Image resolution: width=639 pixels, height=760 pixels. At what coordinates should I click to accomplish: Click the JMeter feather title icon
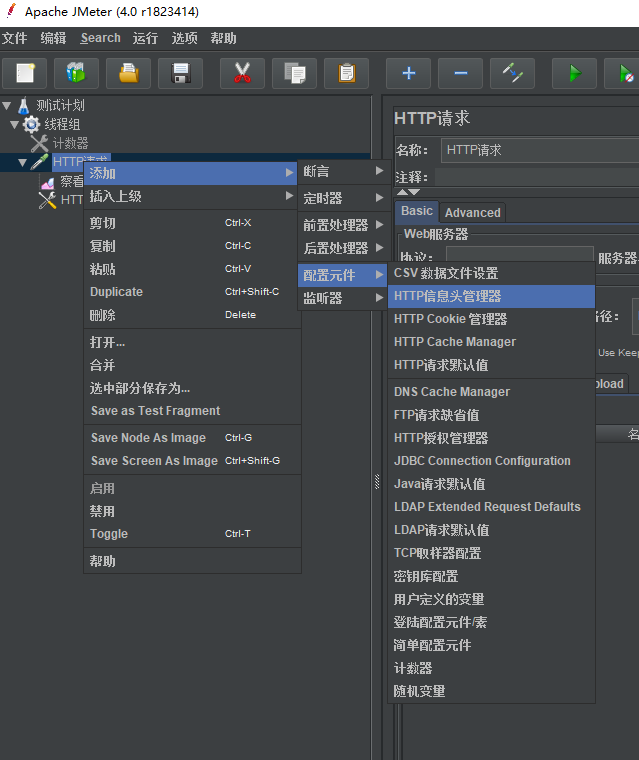click(x=11, y=11)
